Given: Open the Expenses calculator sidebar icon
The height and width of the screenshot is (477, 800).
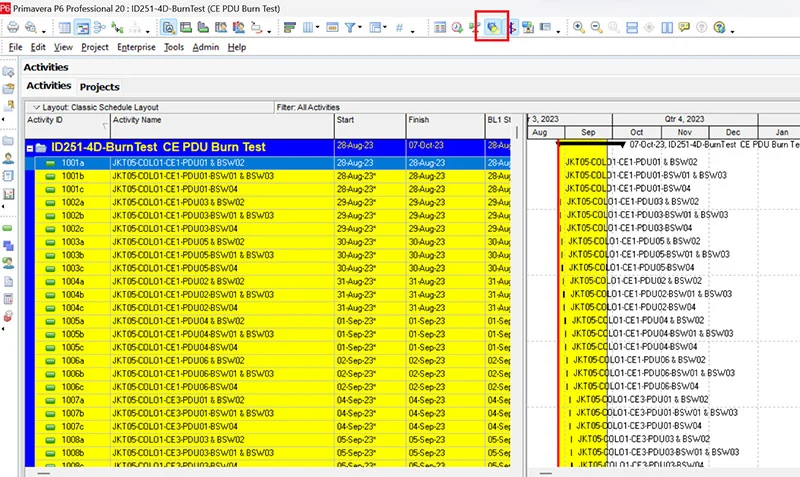Looking at the screenshot, I should (x=8, y=299).
